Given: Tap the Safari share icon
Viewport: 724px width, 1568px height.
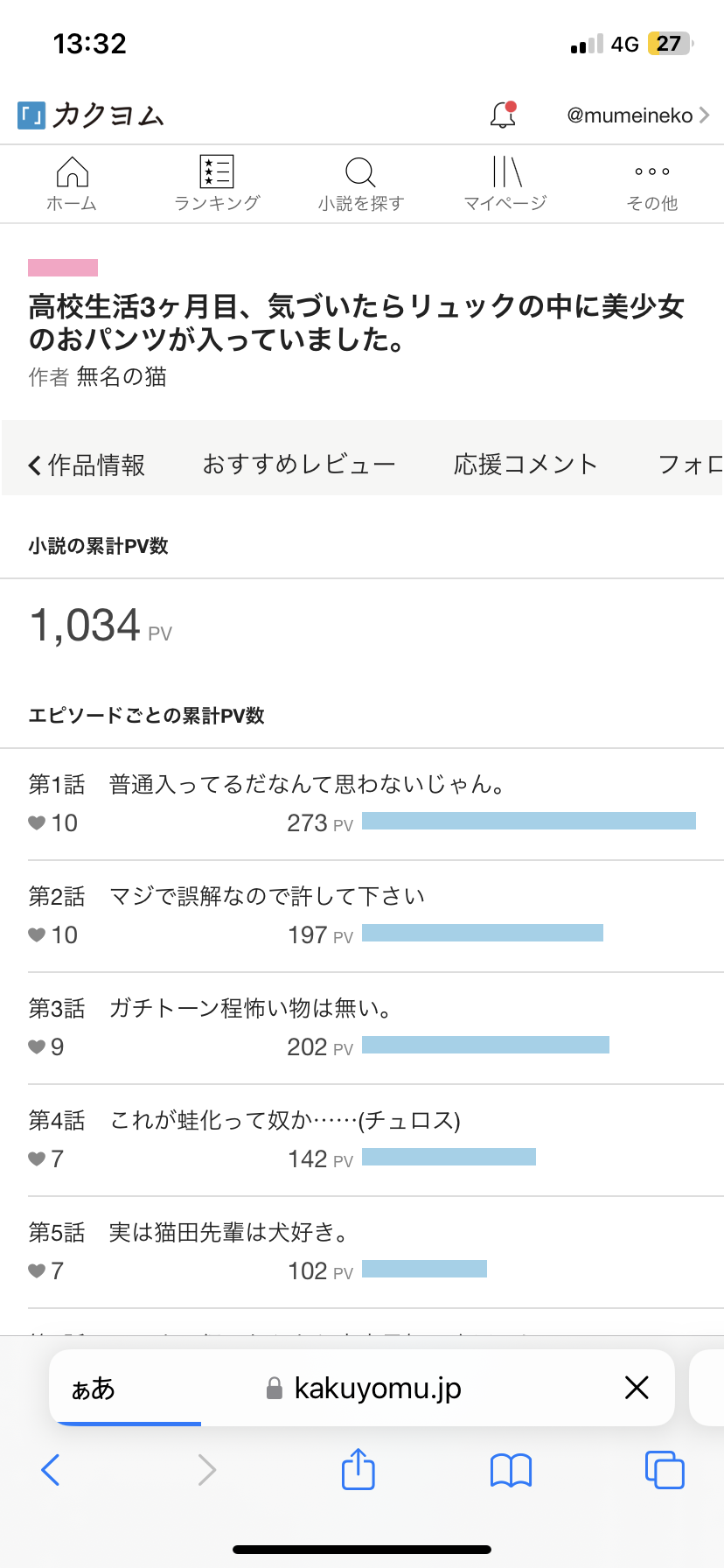Looking at the screenshot, I should coord(358,1469).
